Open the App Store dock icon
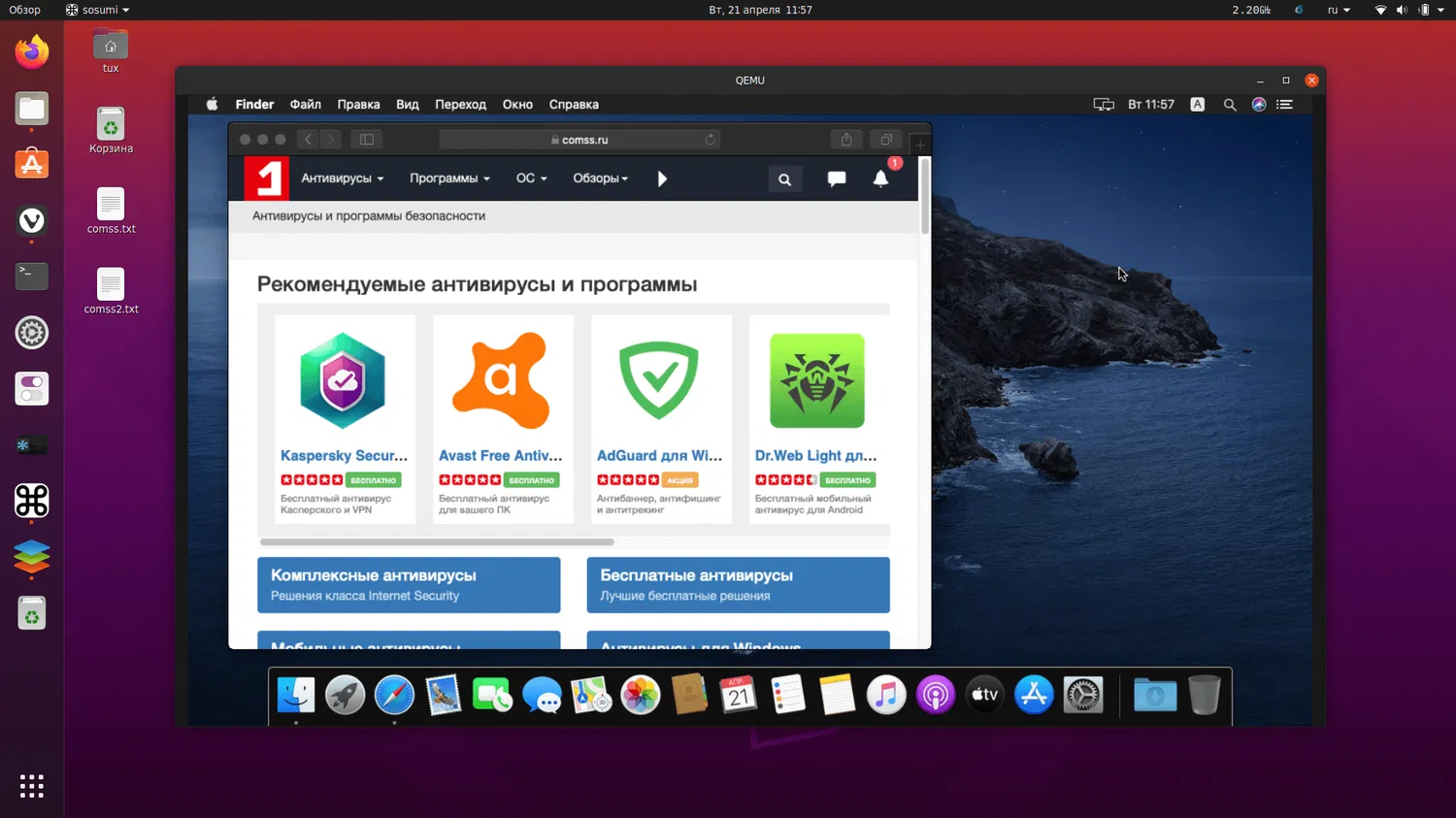Screen dimensions: 1456x818 point(1034,695)
